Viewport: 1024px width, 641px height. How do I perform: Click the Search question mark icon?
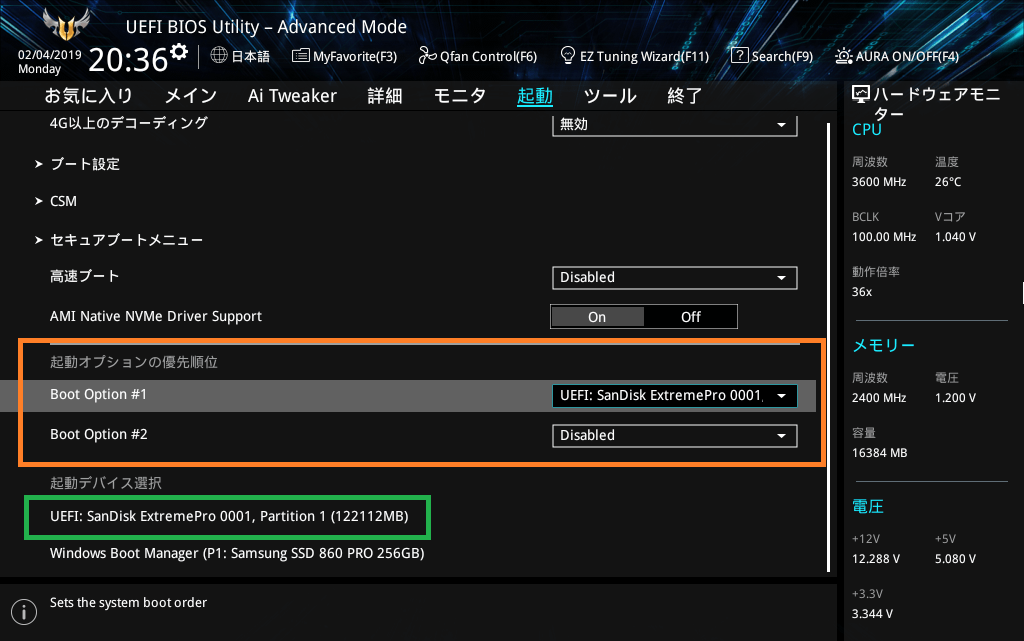739,55
